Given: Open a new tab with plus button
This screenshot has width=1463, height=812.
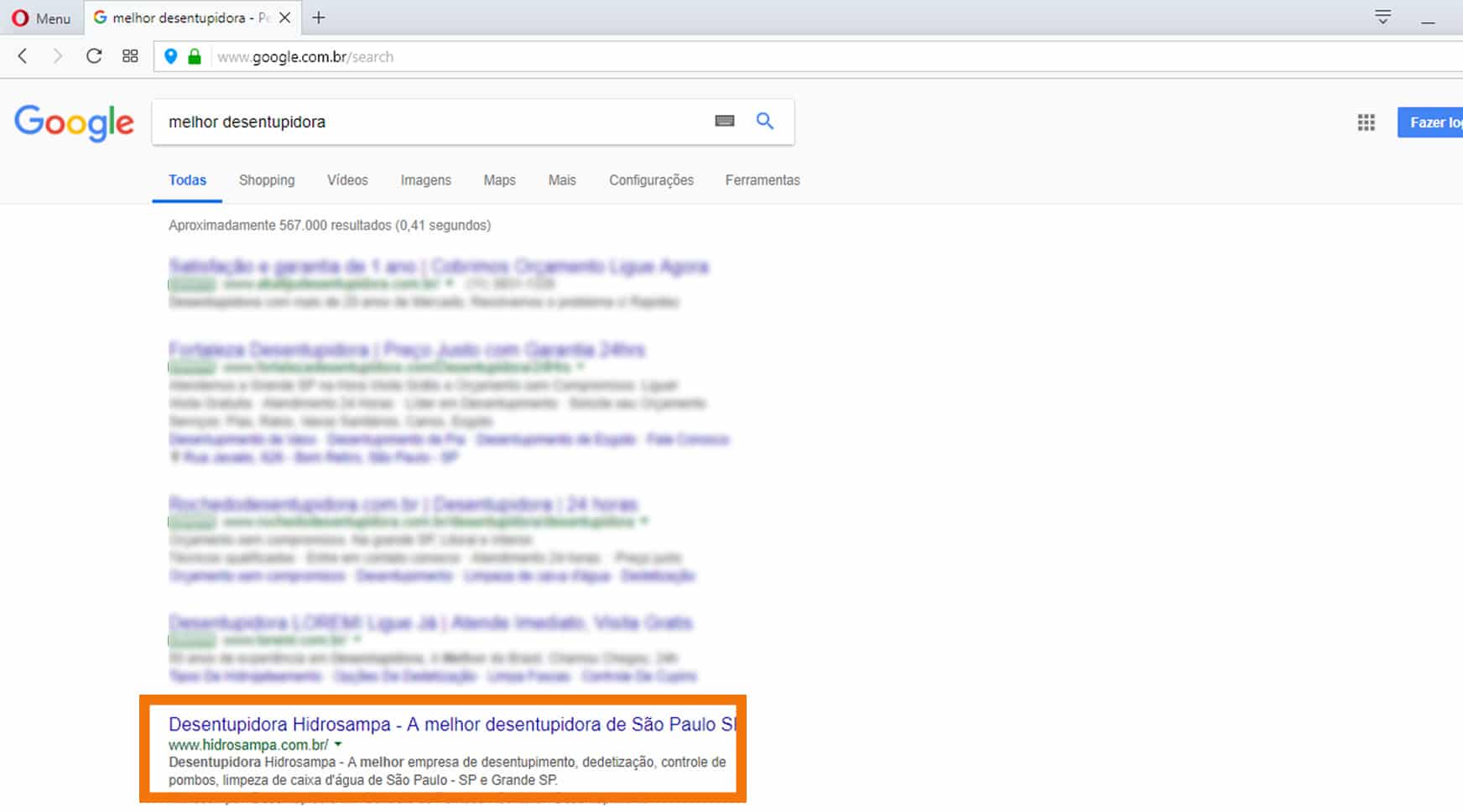Looking at the screenshot, I should (x=319, y=18).
